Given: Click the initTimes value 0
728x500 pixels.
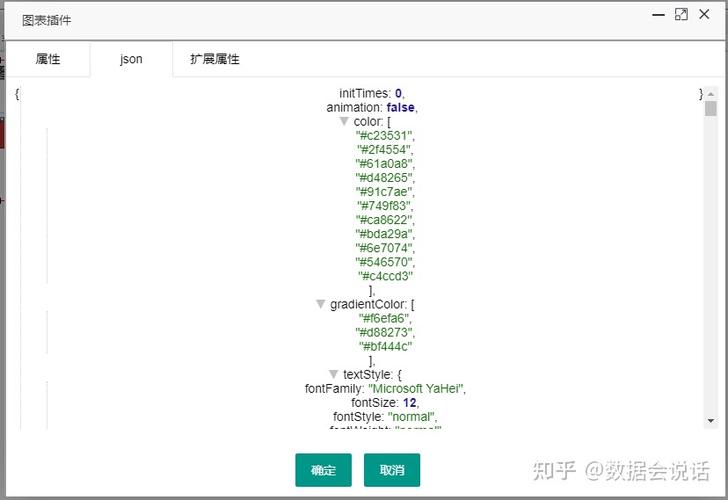Looking at the screenshot, I should tap(398, 93).
